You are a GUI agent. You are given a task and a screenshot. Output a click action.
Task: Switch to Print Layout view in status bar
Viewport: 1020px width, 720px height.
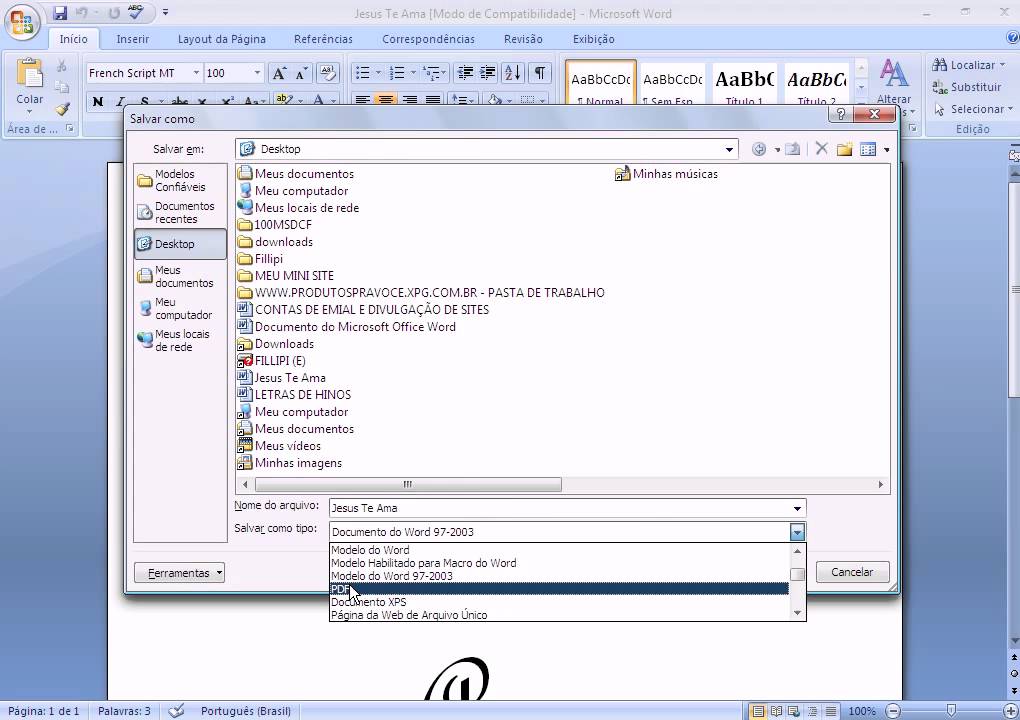click(758, 711)
